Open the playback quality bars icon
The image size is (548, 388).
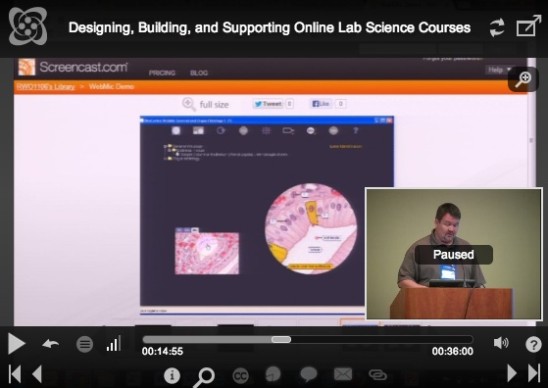click(x=114, y=343)
